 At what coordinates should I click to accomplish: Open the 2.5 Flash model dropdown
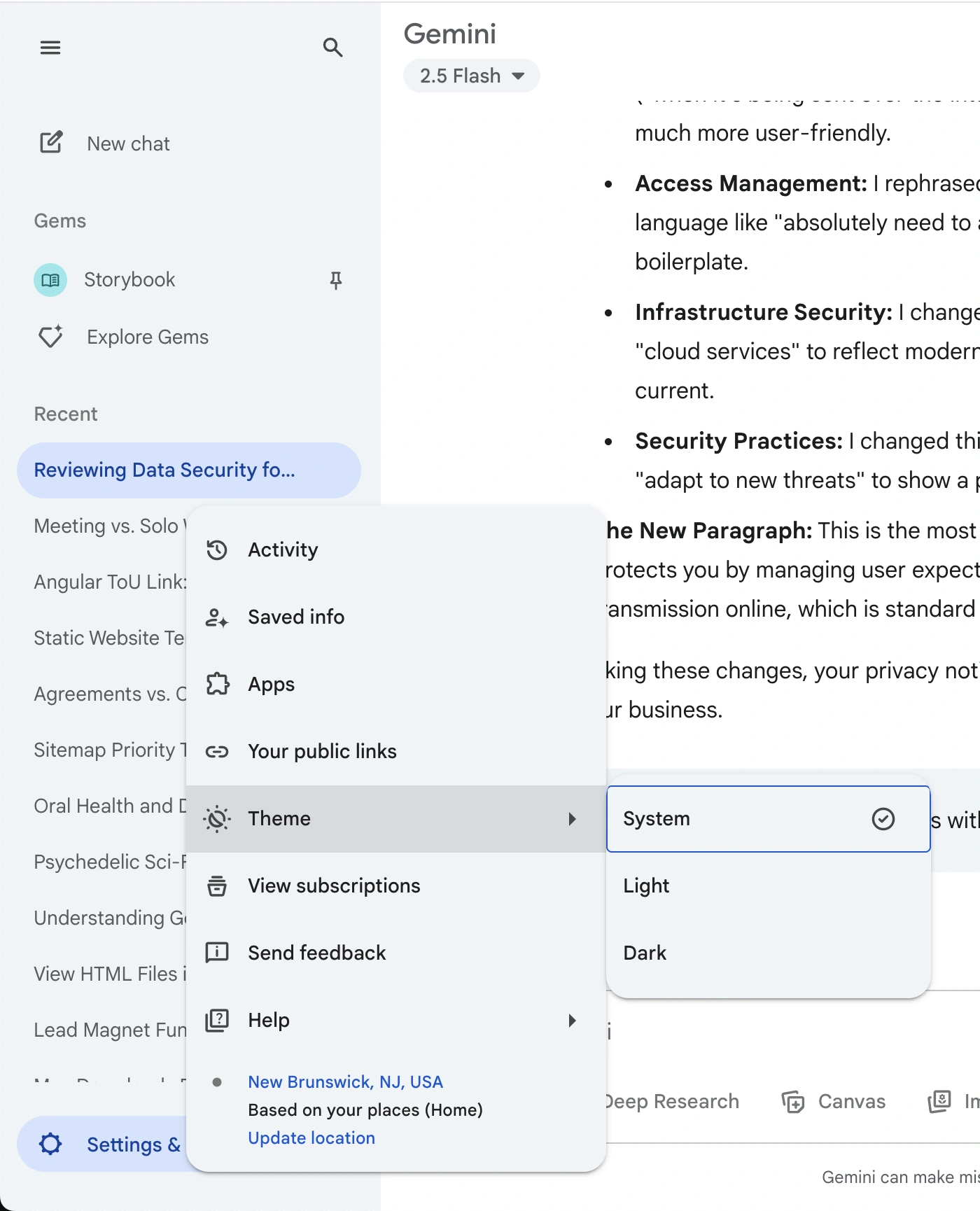click(x=471, y=76)
